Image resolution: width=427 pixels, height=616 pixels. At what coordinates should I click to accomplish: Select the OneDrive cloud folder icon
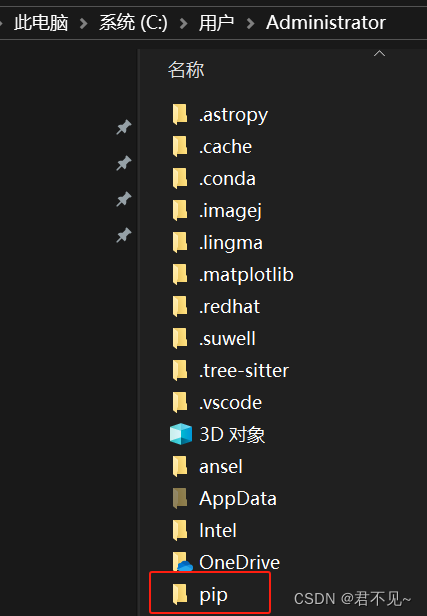click(182, 562)
